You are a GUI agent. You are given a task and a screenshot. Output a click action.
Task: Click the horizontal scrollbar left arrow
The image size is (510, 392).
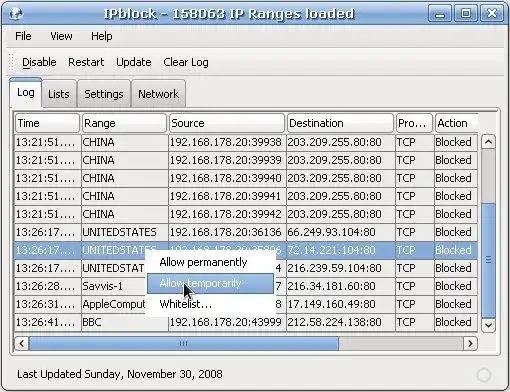[x=22, y=343]
